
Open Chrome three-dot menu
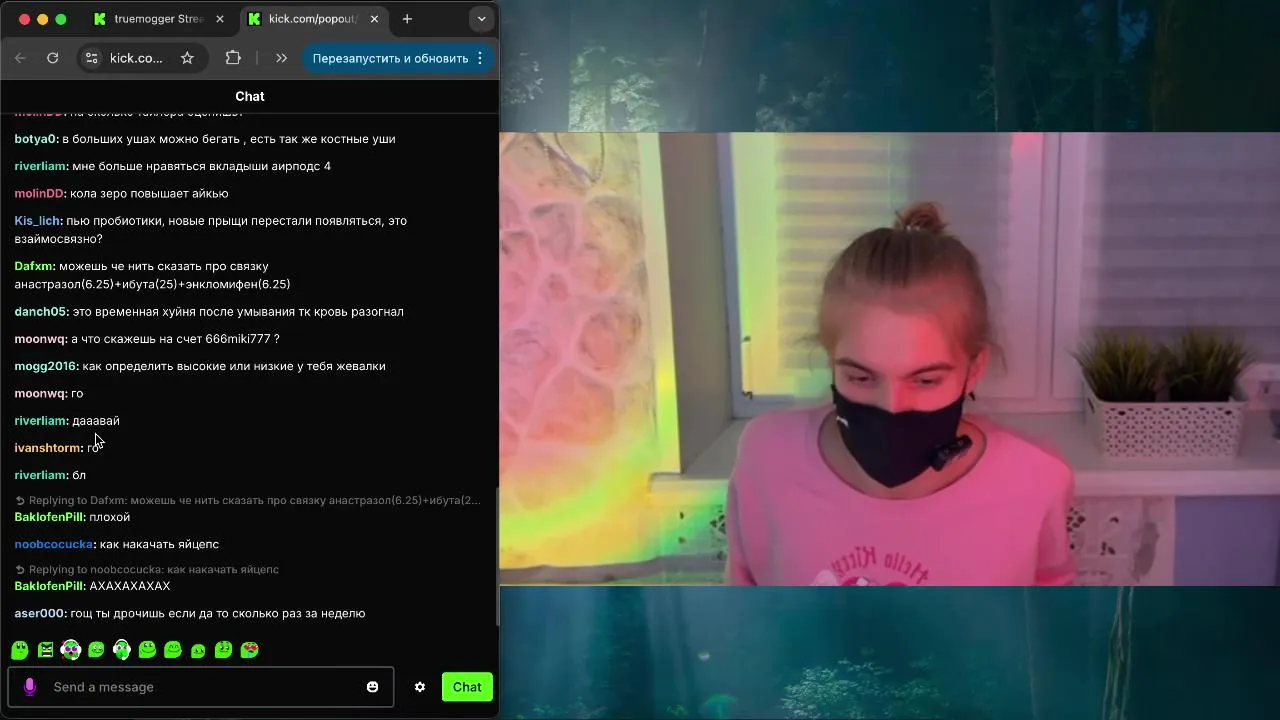480,58
